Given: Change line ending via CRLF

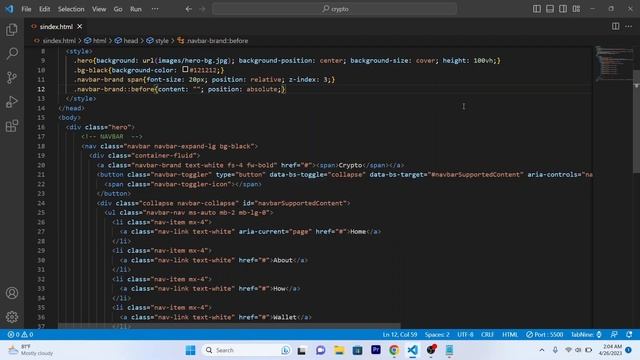Looking at the screenshot, I should 487,335.
